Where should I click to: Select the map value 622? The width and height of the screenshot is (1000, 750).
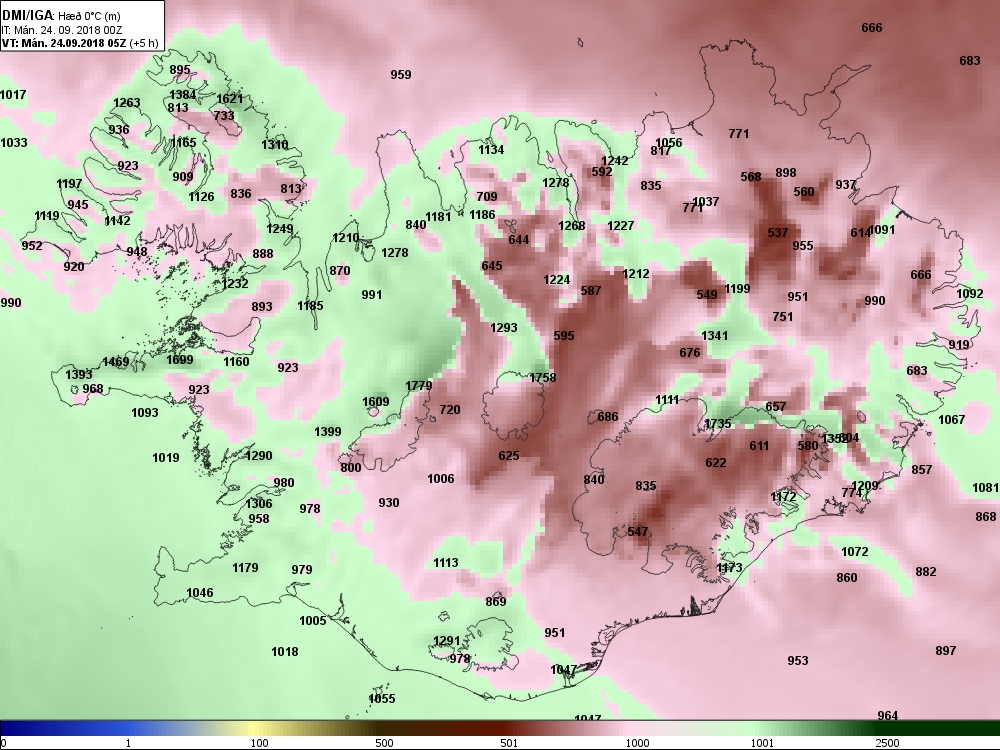coord(716,463)
